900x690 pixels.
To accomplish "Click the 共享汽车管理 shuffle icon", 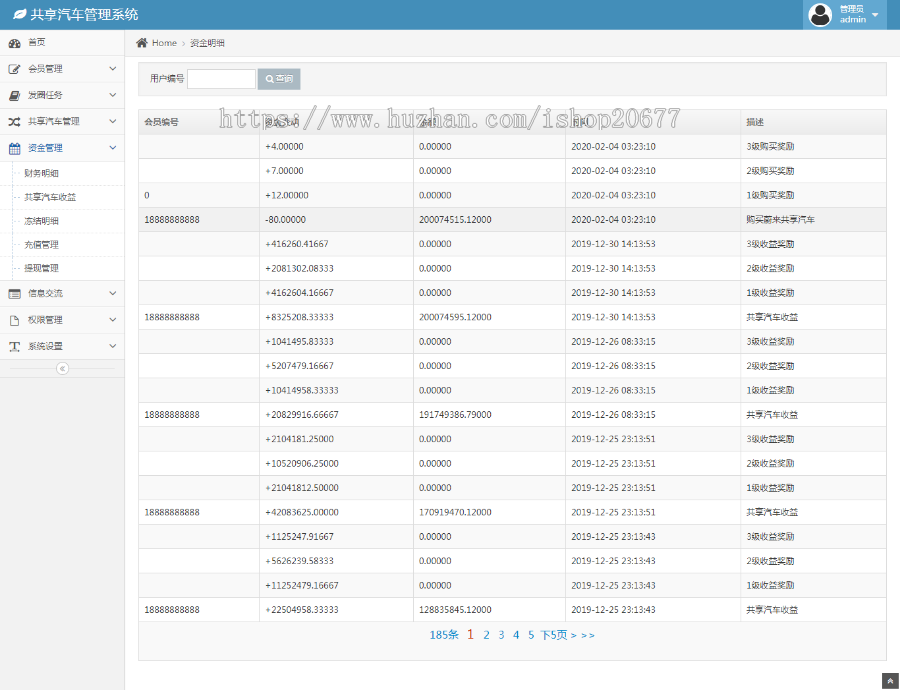I will pyautogui.click(x=14, y=121).
